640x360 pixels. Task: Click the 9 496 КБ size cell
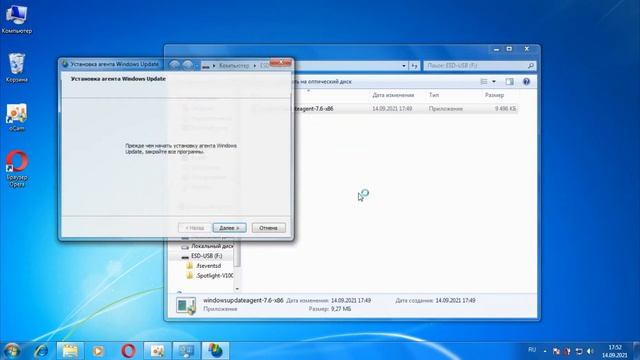505,109
